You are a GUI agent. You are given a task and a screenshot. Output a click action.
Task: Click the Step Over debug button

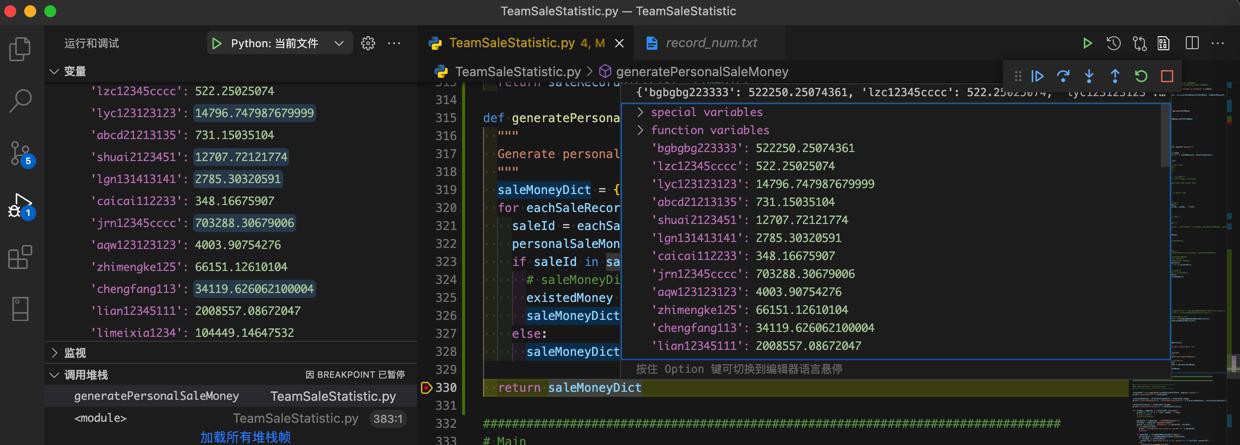pos(1063,76)
